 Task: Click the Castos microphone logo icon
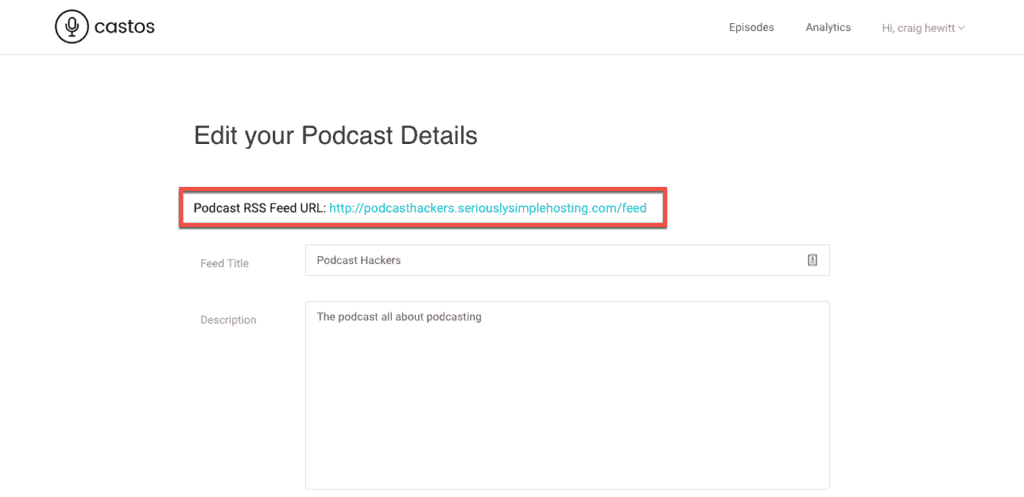(70, 27)
